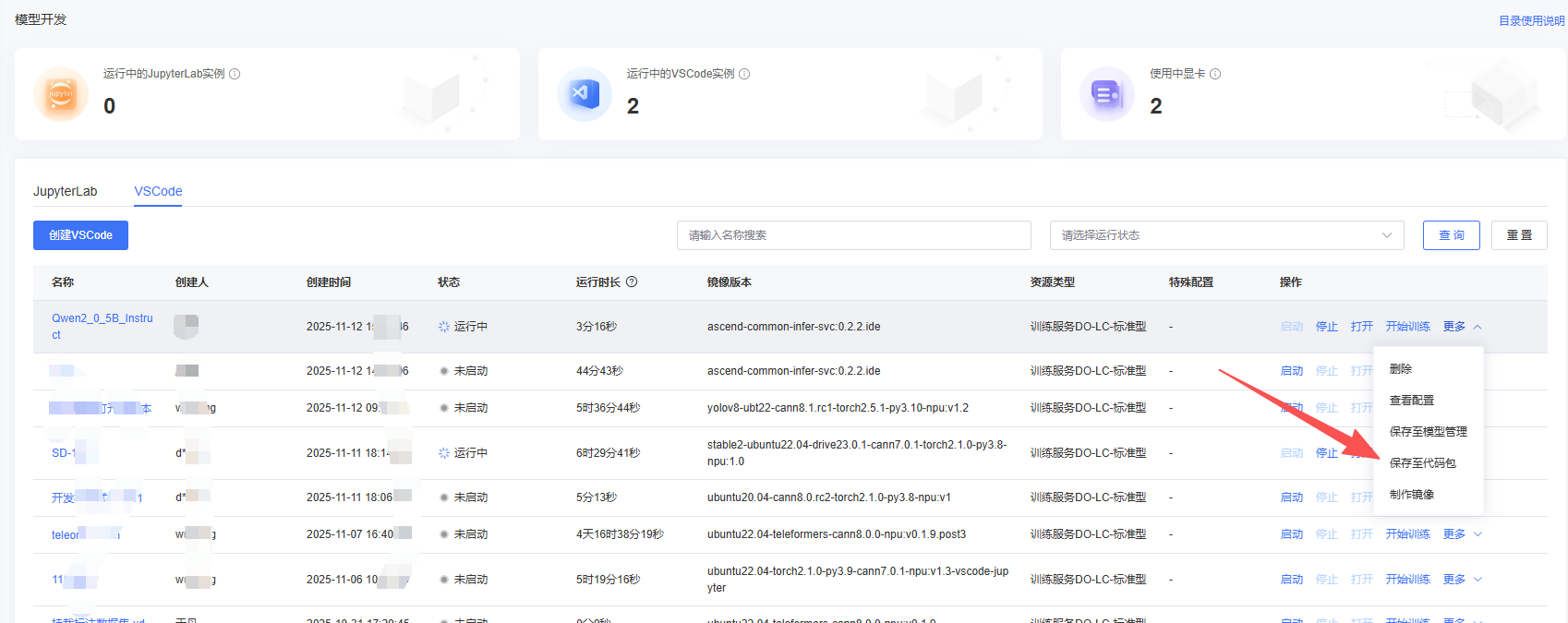Click 停止 for the Qwen2_0_5B_Instruct instance
1568x623 pixels.
coord(1326,327)
